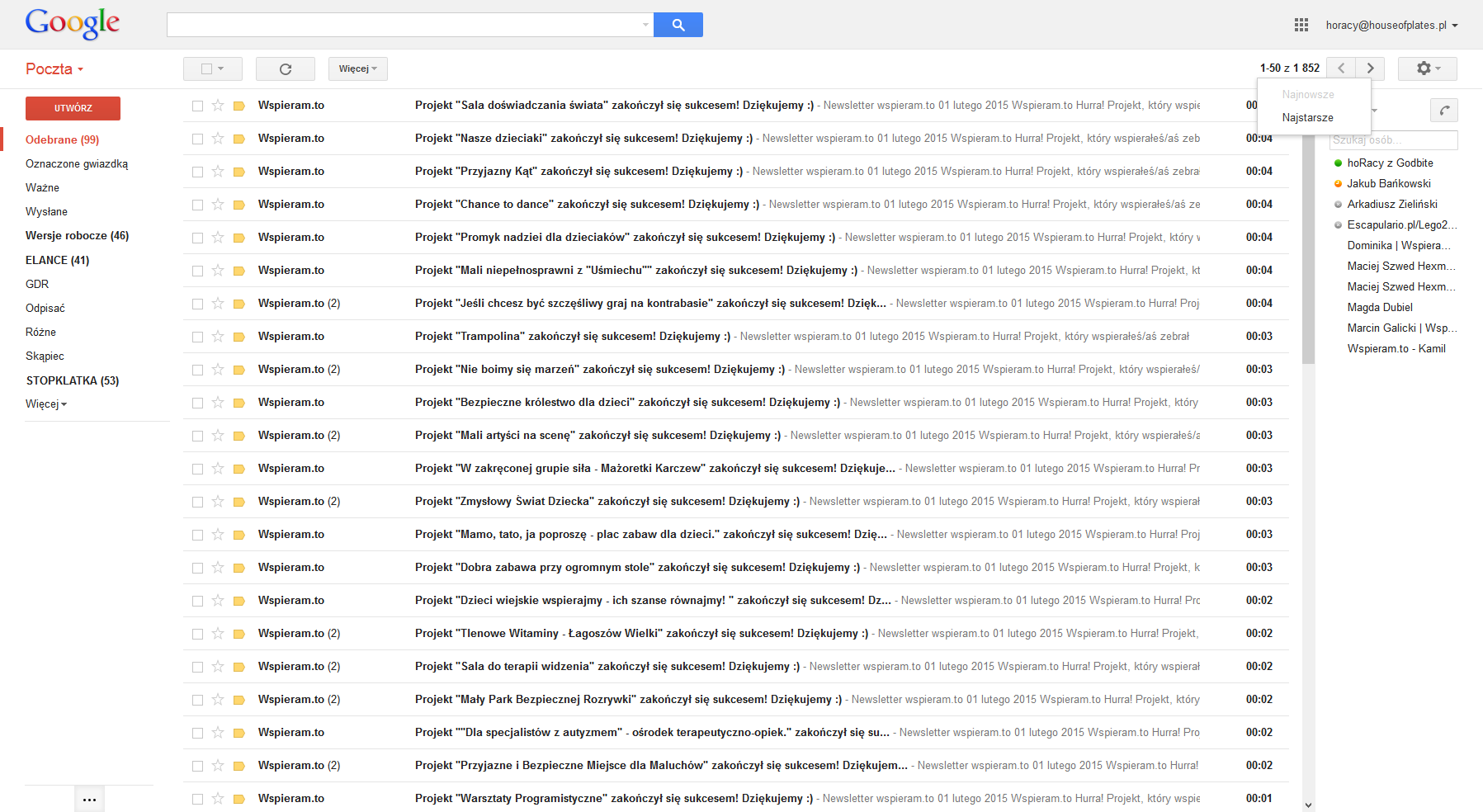Check the "Dzieci wiejskie wspierajmy" message checkbox

point(197,601)
